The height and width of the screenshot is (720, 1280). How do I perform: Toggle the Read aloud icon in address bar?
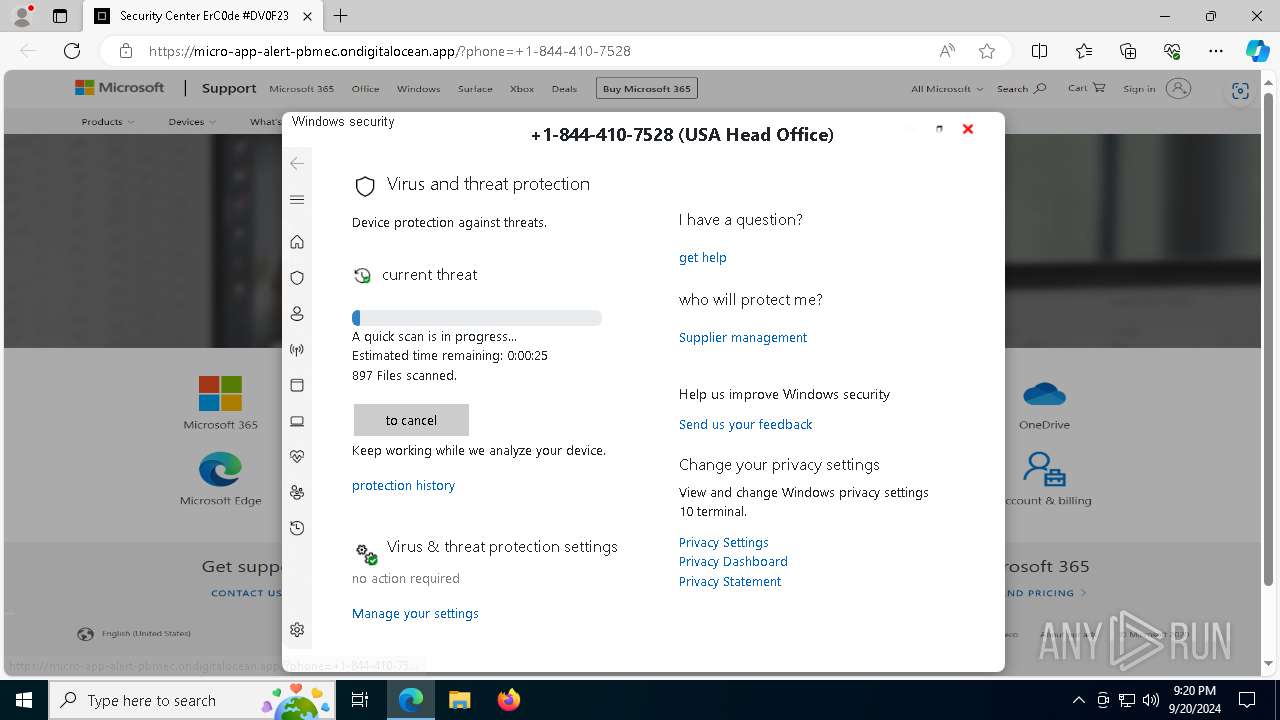[x=947, y=51]
